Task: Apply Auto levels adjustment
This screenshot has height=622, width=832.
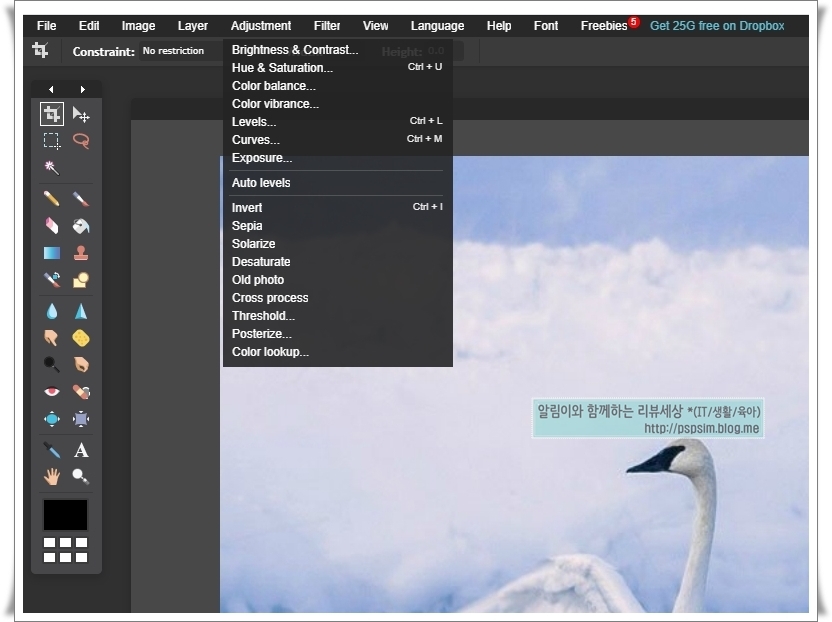Action: pos(338,183)
